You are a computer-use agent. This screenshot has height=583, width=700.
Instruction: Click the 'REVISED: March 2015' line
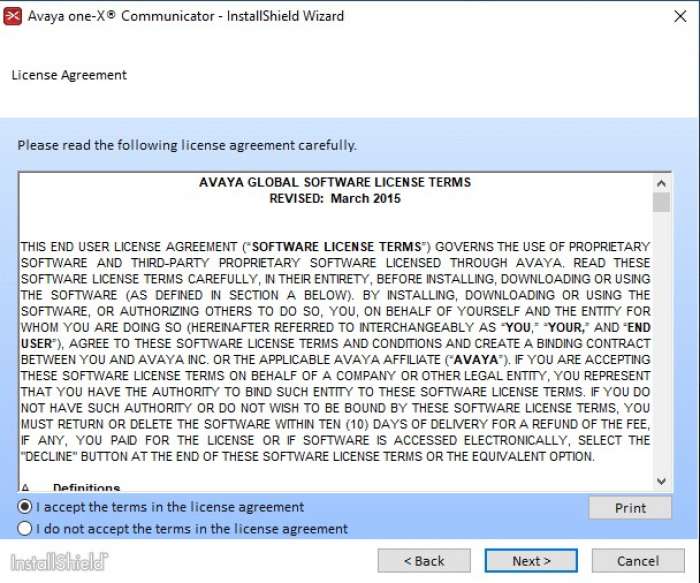tap(335, 199)
